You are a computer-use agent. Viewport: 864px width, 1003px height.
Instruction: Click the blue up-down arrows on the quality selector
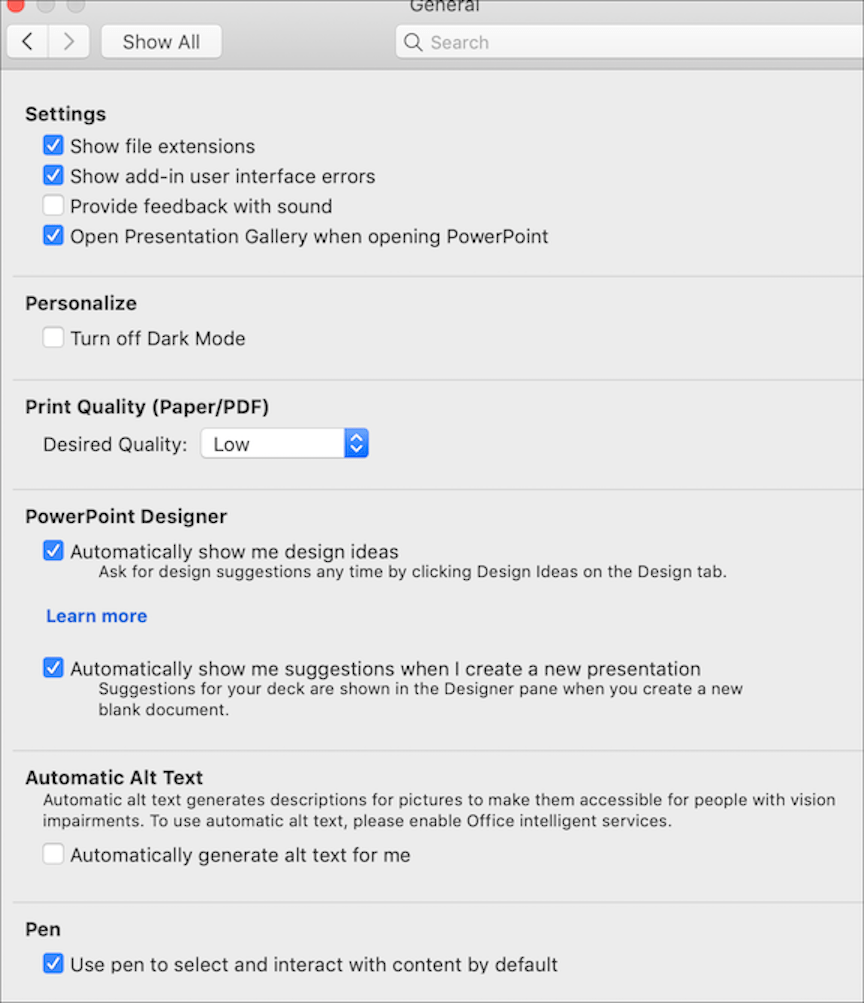pyautogui.click(x=356, y=443)
